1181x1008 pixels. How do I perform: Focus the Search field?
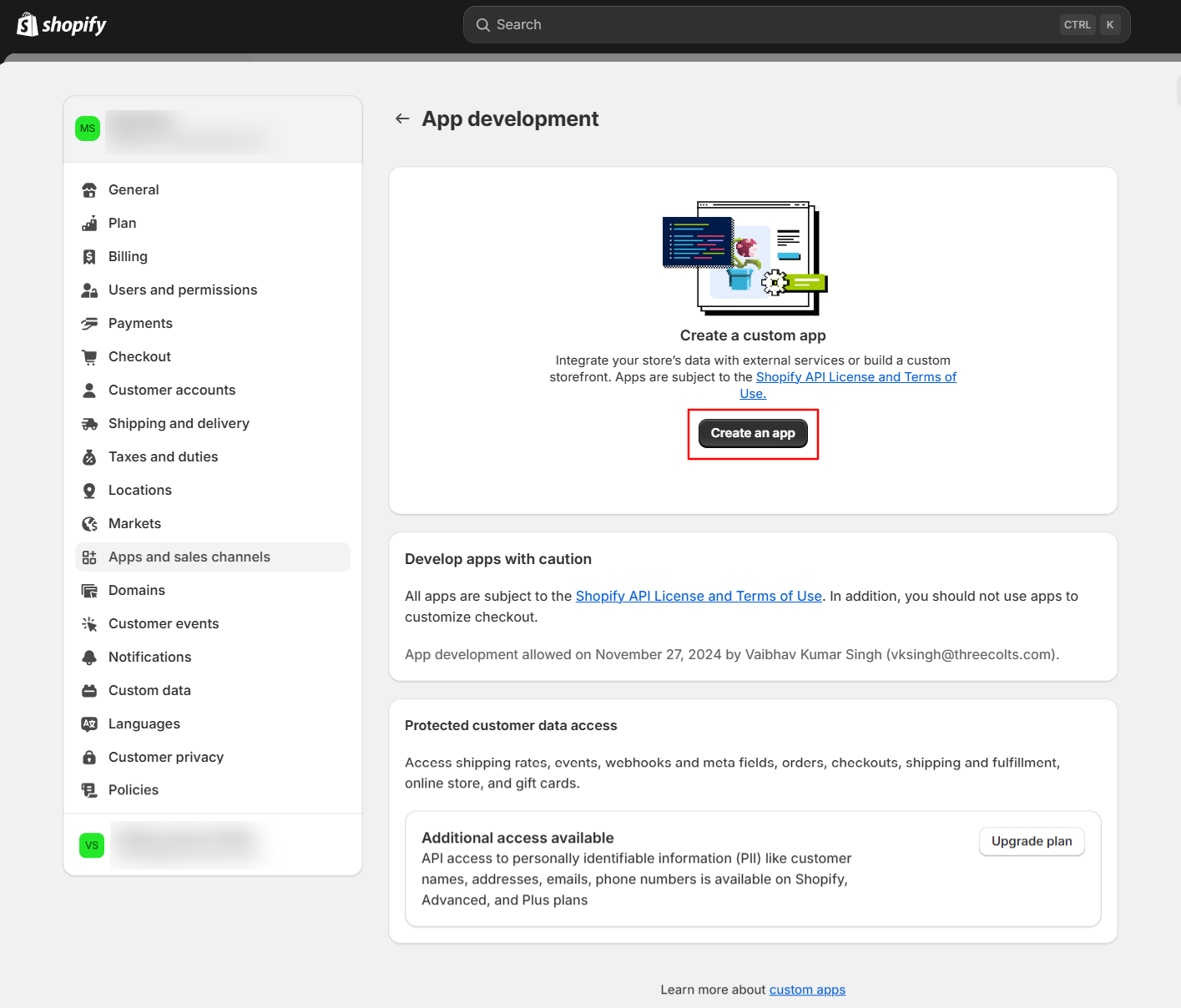796,25
